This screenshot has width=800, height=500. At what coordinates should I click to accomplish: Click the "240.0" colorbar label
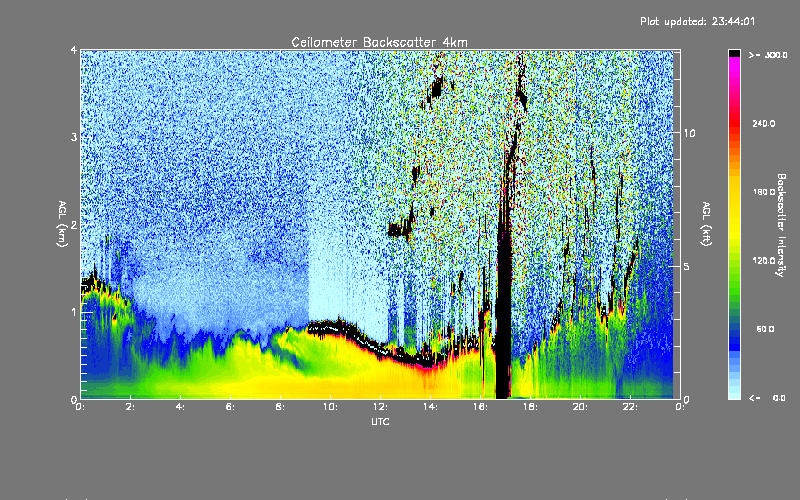click(x=764, y=124)
